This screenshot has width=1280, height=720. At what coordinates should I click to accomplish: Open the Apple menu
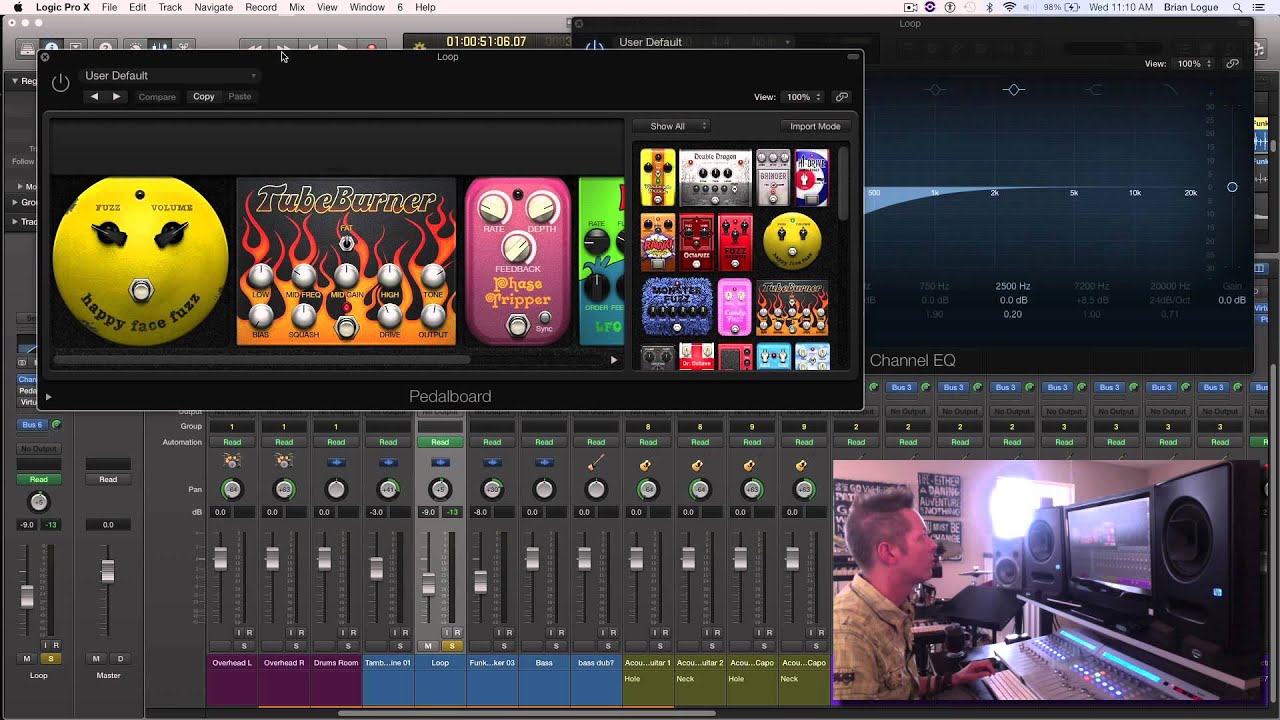click(x=17, y=7)
